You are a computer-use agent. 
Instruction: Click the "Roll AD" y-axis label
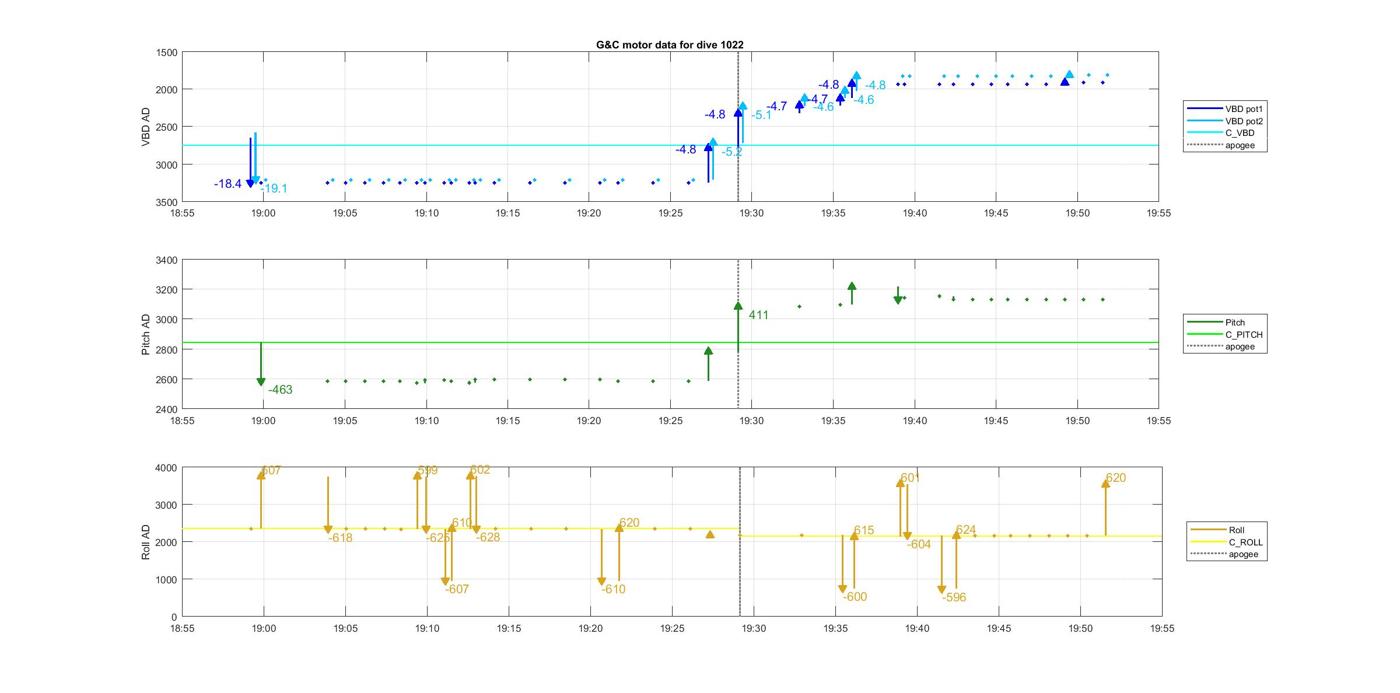click(x=146, y=542)
